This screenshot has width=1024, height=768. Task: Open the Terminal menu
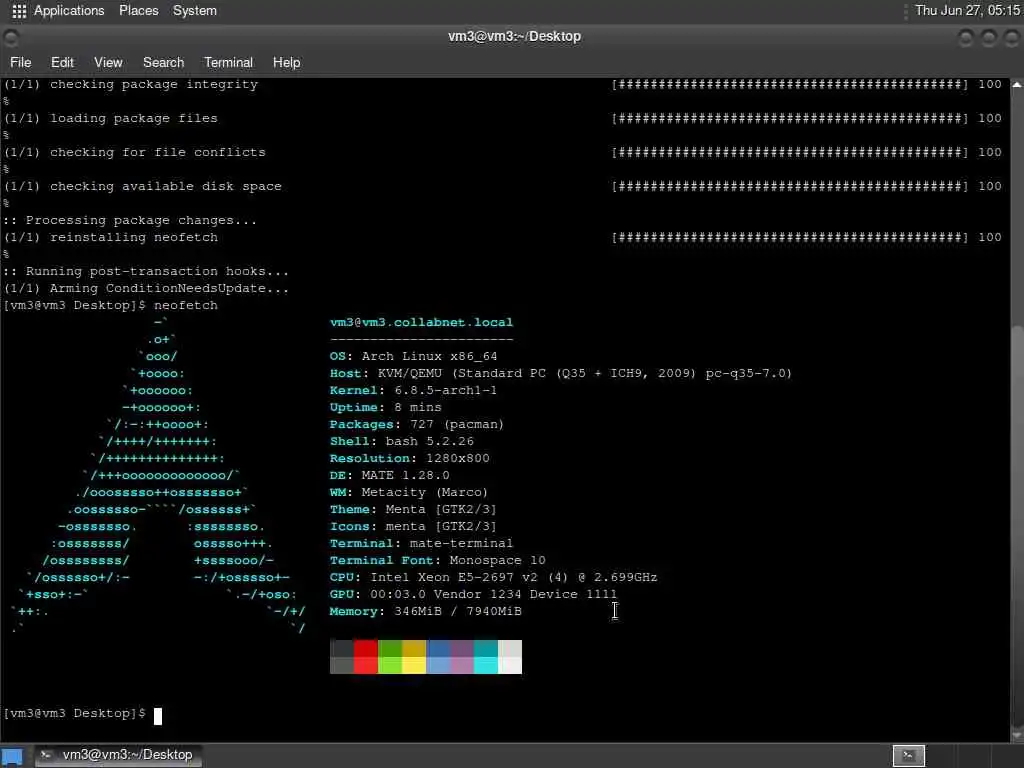coord(228,63)
